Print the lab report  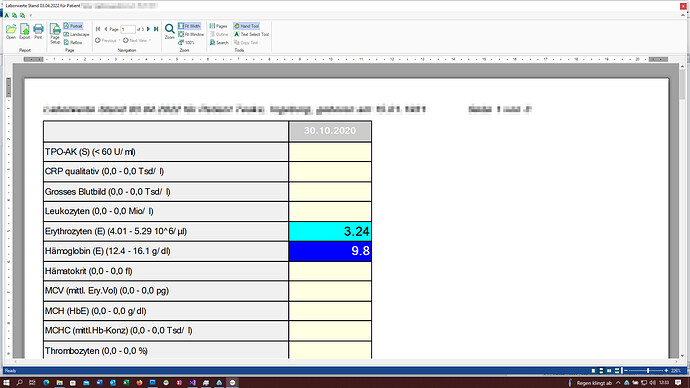click(38, 31)
